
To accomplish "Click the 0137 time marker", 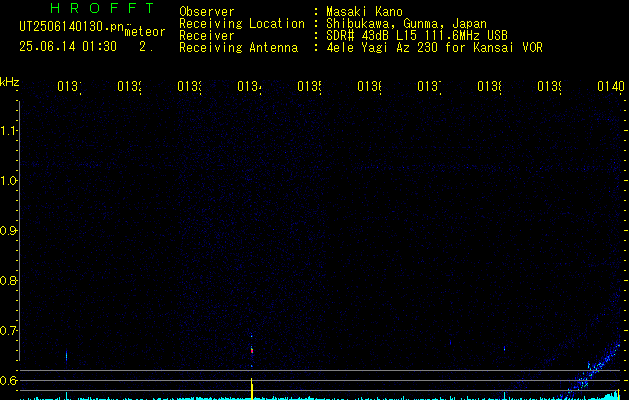I will click(429, 87).
